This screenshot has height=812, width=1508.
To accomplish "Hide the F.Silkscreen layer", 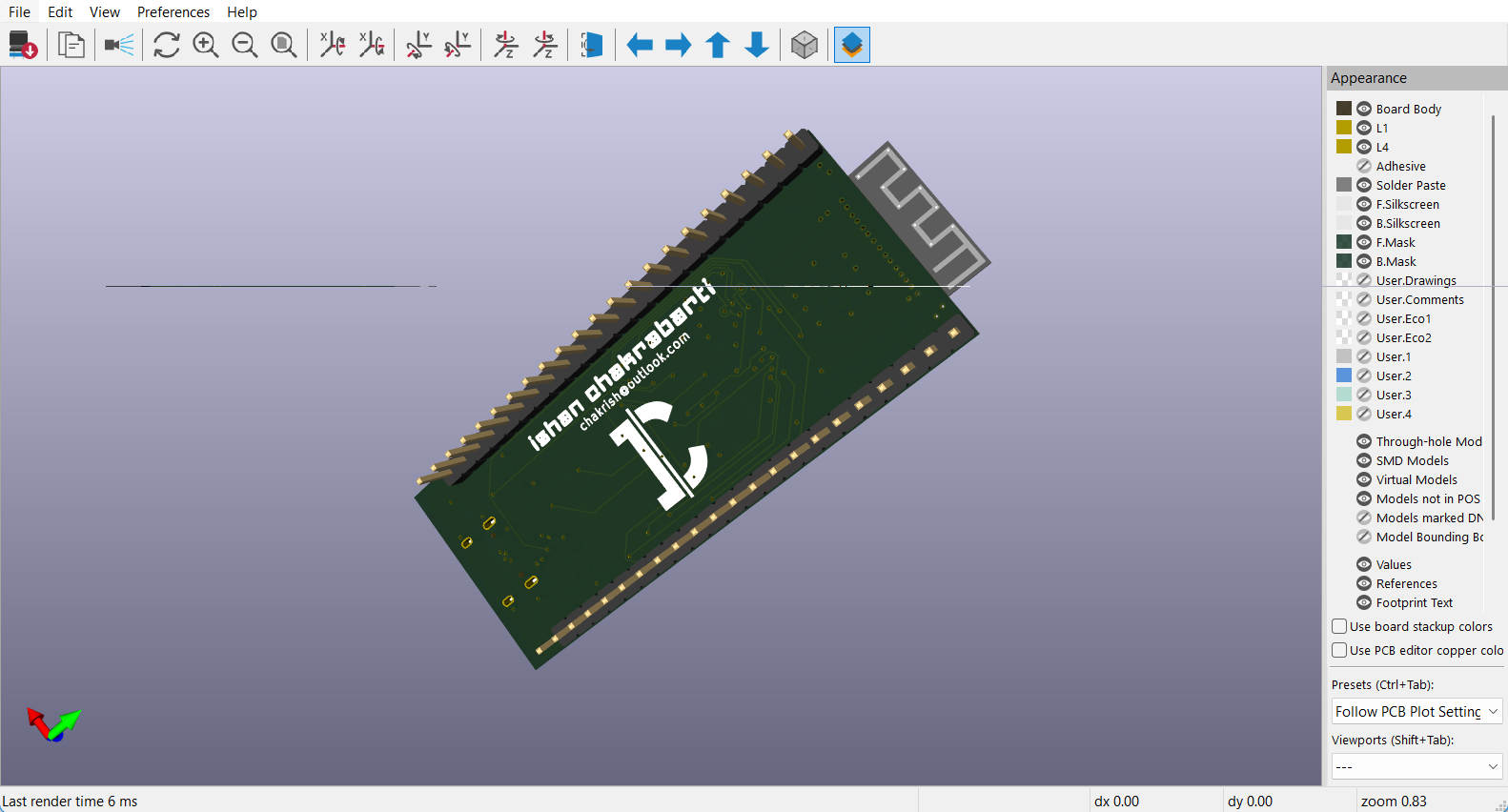I will point(1364,204).
